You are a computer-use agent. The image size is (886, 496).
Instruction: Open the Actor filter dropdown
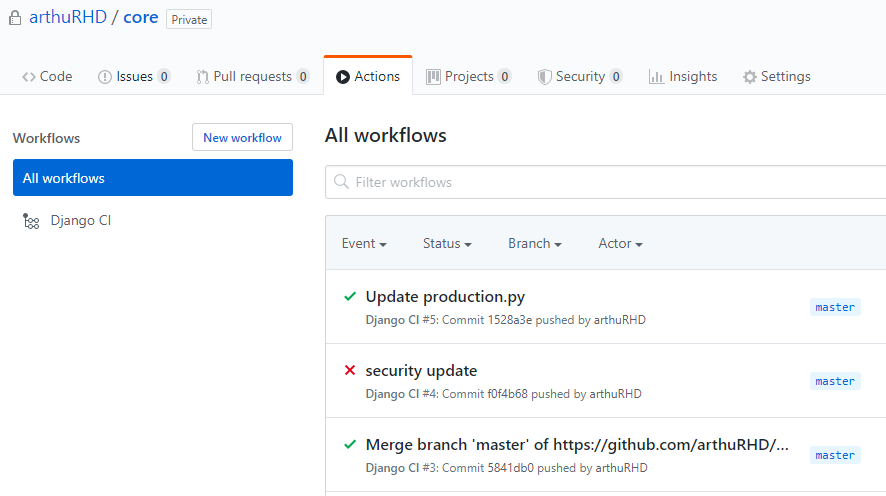620,244
